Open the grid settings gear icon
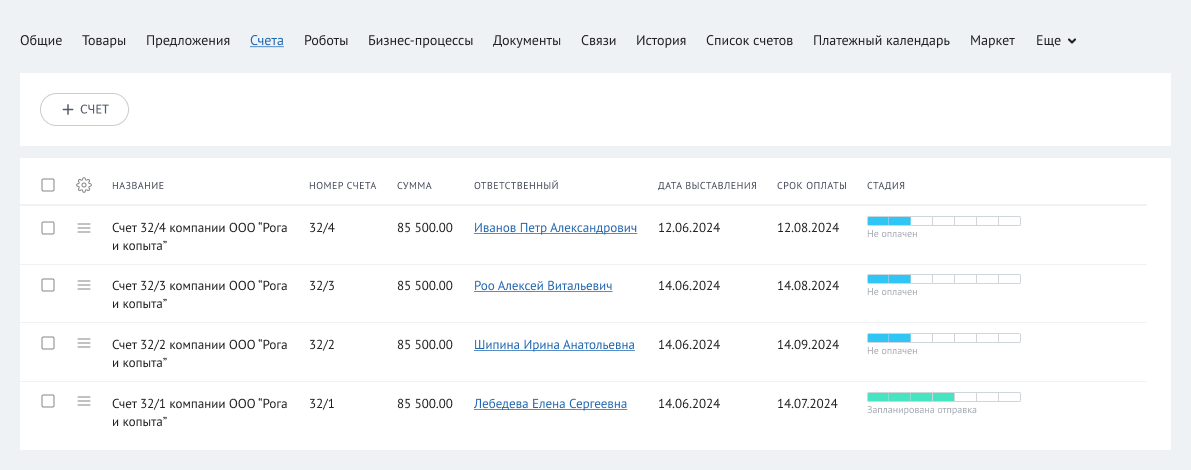Screen dimensions: 1191x470 click(84, 185)
